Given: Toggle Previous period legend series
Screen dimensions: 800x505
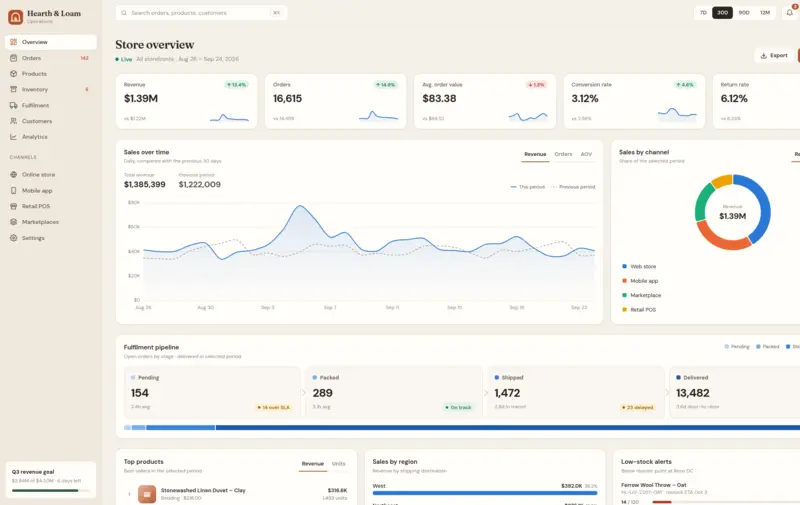Looking at the screenshot, I should click(573, 187).
